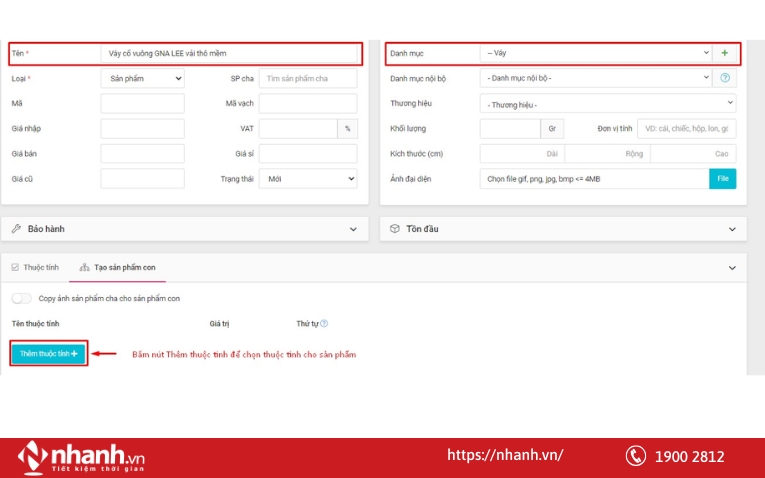Click the phone icon near 1900 2812
The image size is (765, 478).
pos(635,456)
